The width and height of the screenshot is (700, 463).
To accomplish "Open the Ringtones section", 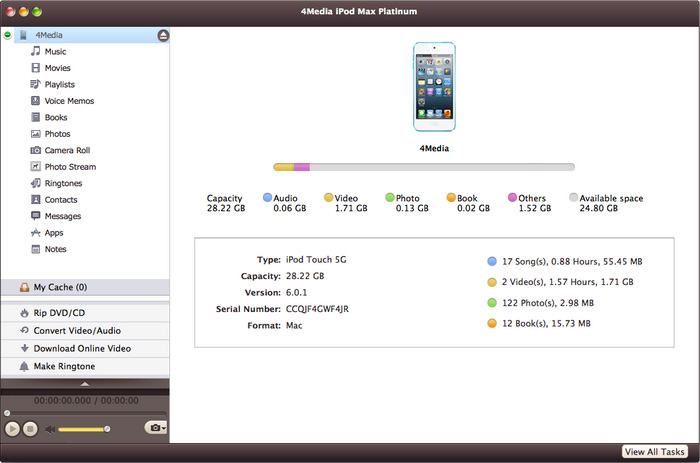I will pos(62,183).
